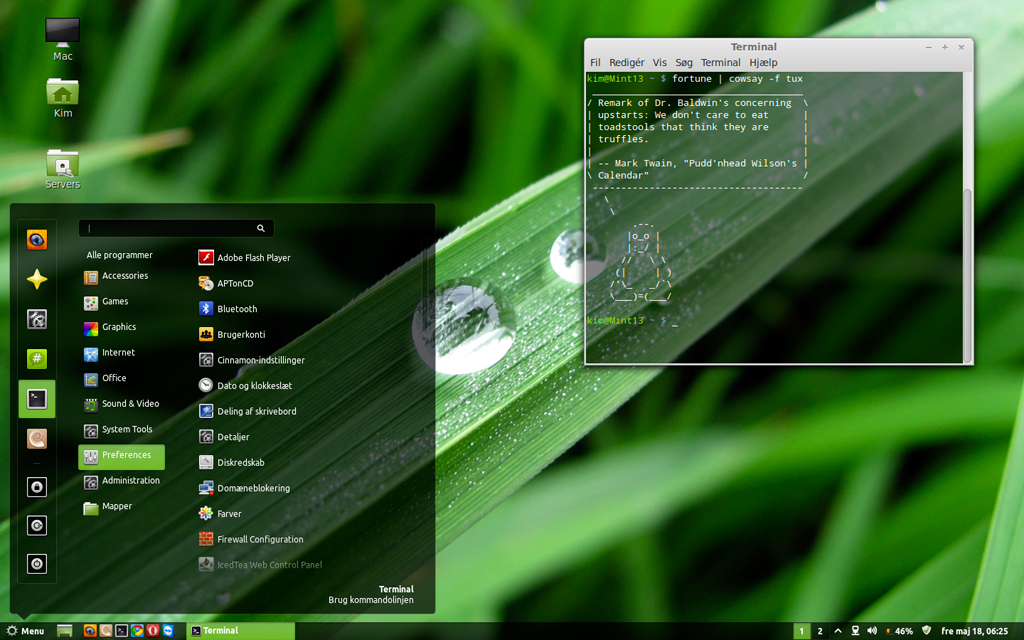This screenshot has height=640, width=1024.
Task: Click the show desktop icon in panel
Action: 65,630
